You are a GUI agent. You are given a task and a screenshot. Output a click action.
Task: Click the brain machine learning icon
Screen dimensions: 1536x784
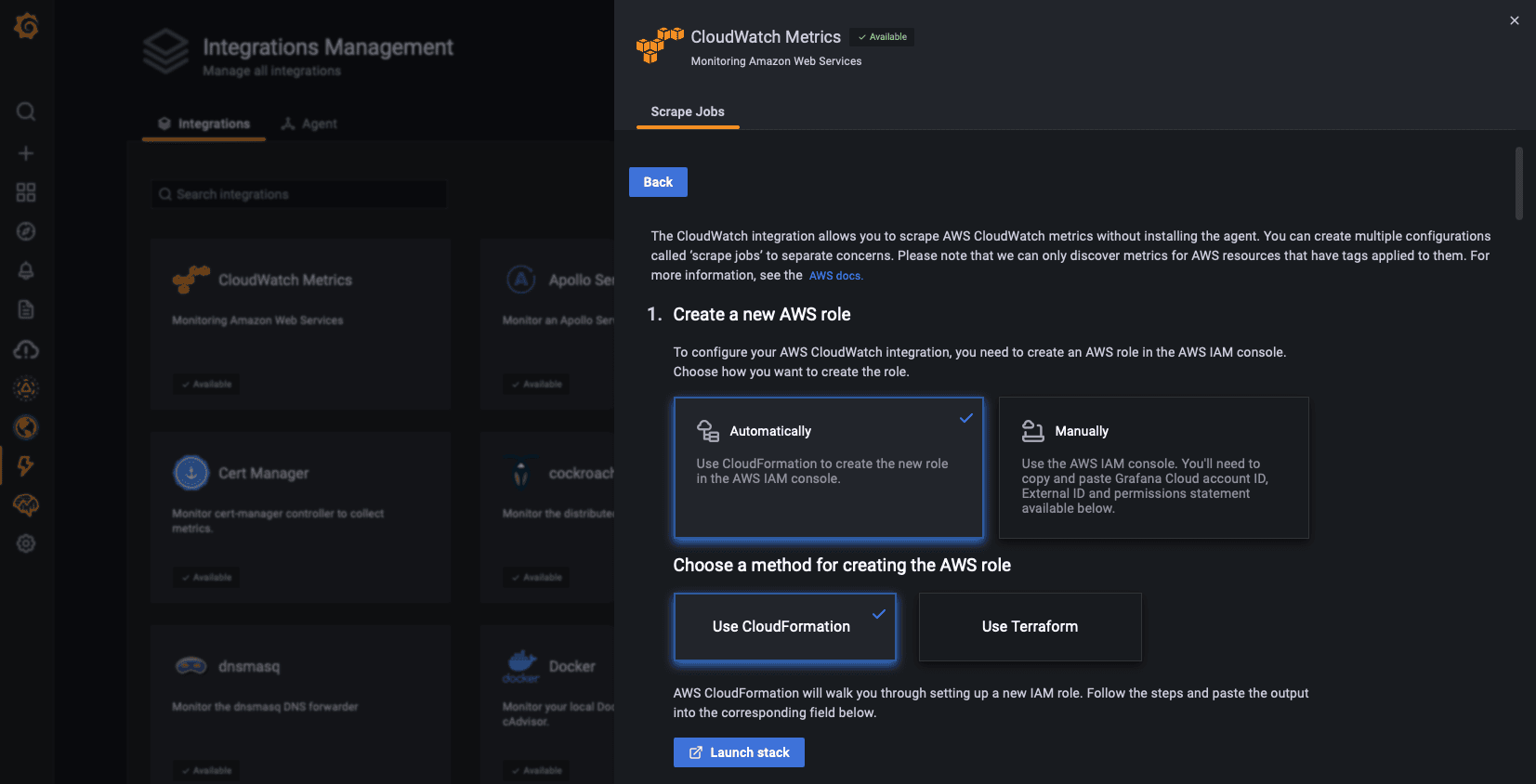[26, 504]
